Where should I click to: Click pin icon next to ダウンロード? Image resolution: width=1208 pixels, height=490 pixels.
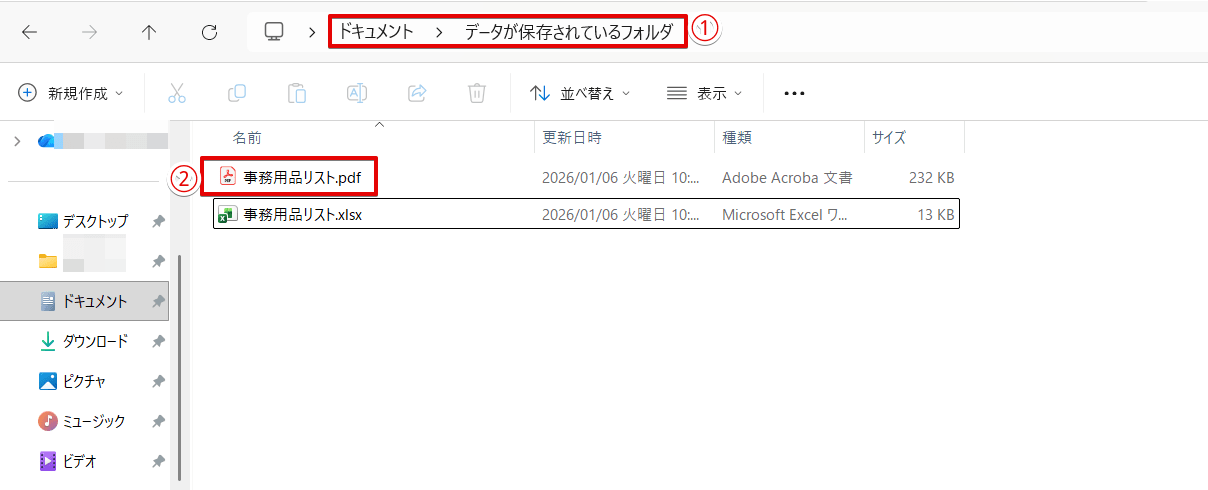pos(158,342)
